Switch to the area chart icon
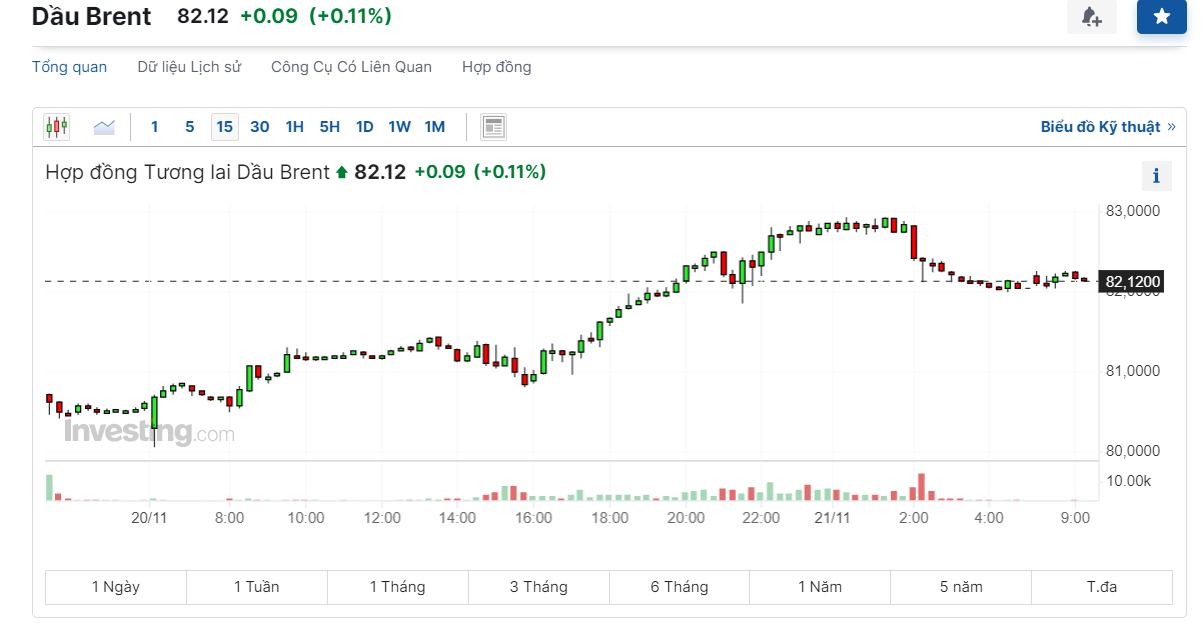 pos(104,127)
